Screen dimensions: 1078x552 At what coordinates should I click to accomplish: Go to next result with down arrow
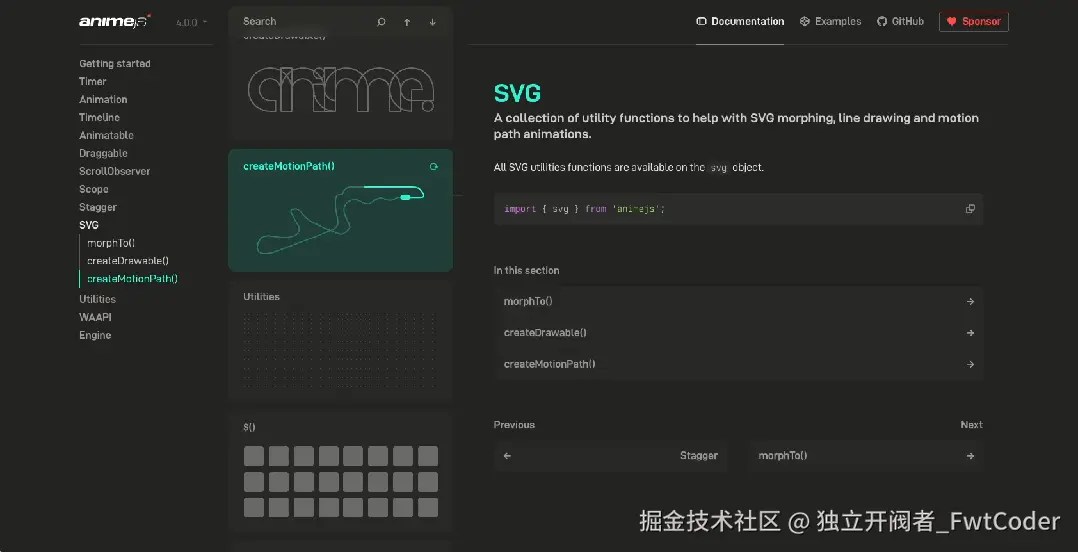(x=432, y=22)
